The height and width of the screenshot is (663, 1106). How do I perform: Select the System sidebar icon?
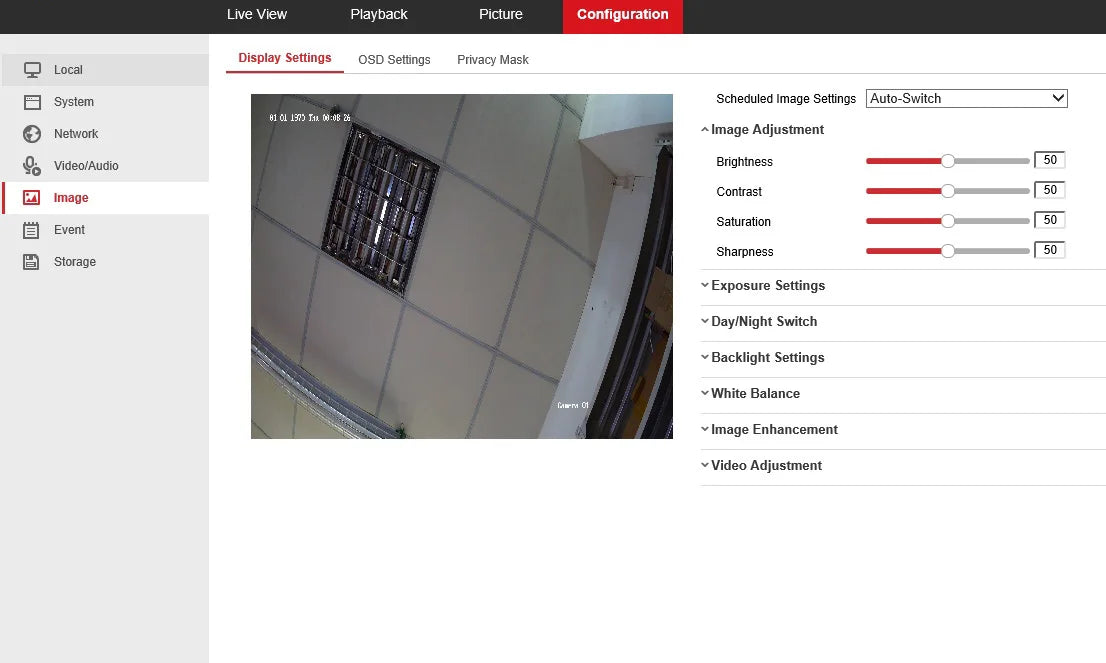click(74, 101)
